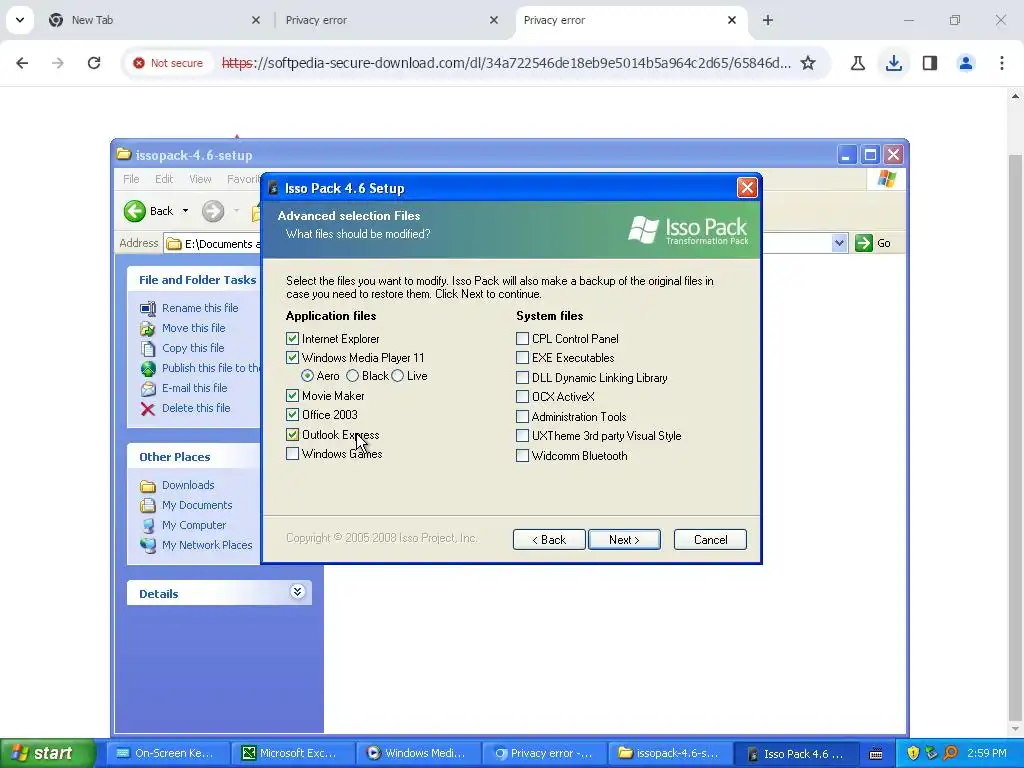Select the Black player style
The width and height of the screenshot is (1024, 768).
pyautogui.click(x=353, y=376)
